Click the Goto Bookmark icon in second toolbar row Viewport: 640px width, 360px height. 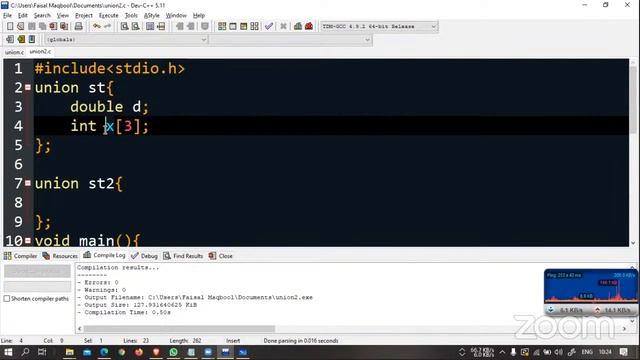[32, 39]
